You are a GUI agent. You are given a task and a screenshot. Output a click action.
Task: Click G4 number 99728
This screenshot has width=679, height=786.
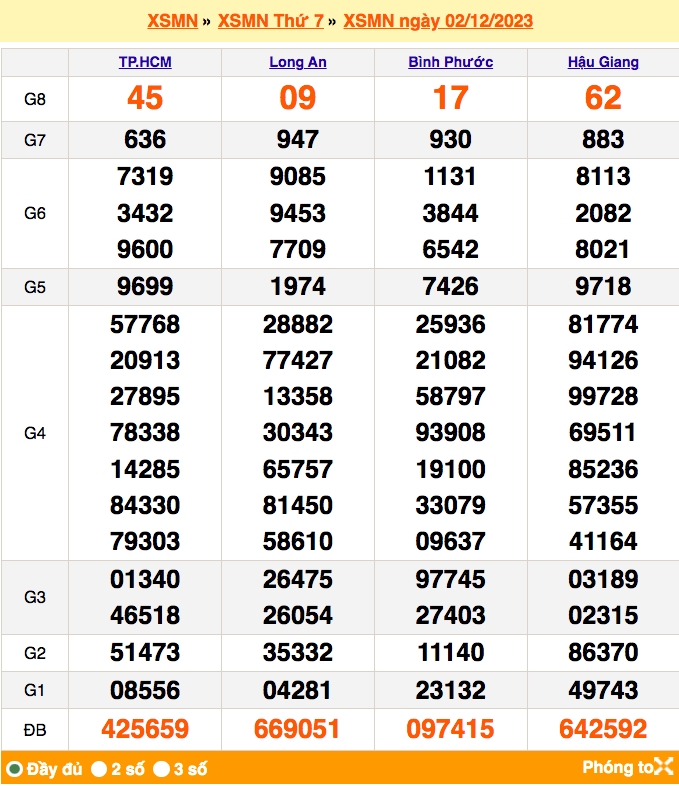[x=603, y=397]
